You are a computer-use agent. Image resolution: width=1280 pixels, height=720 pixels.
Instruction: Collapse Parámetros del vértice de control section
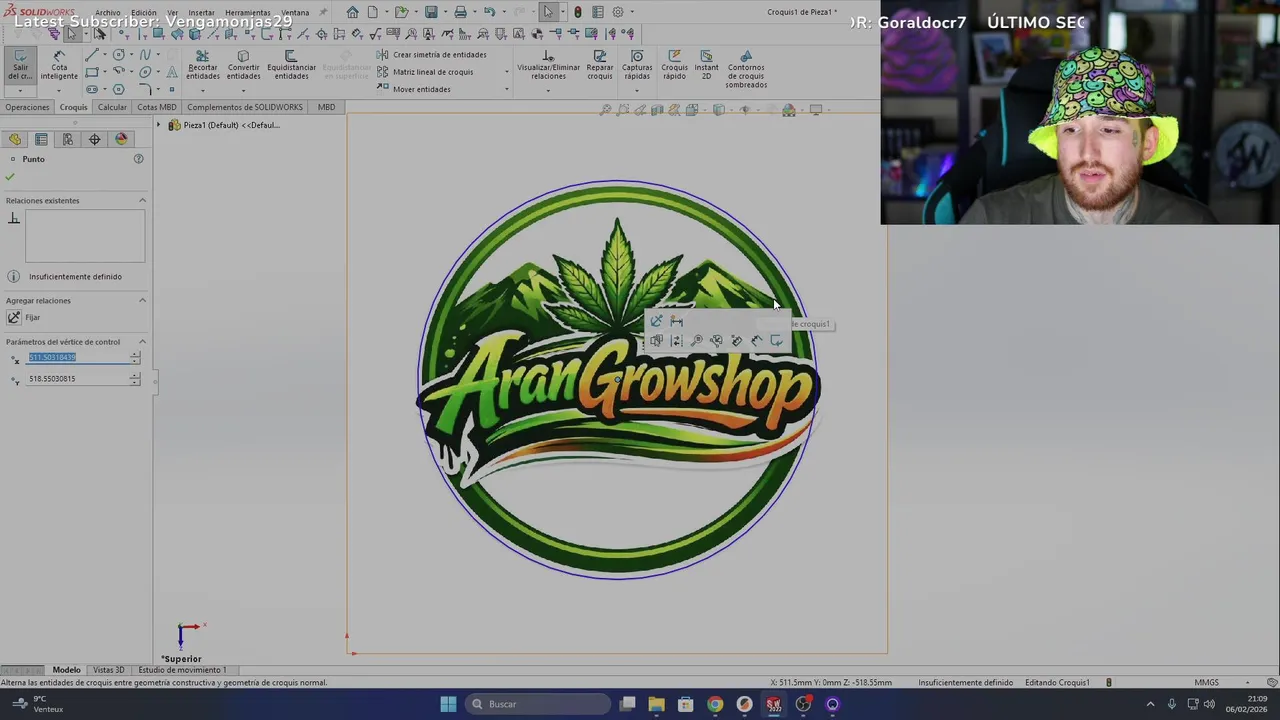[142, 341]
